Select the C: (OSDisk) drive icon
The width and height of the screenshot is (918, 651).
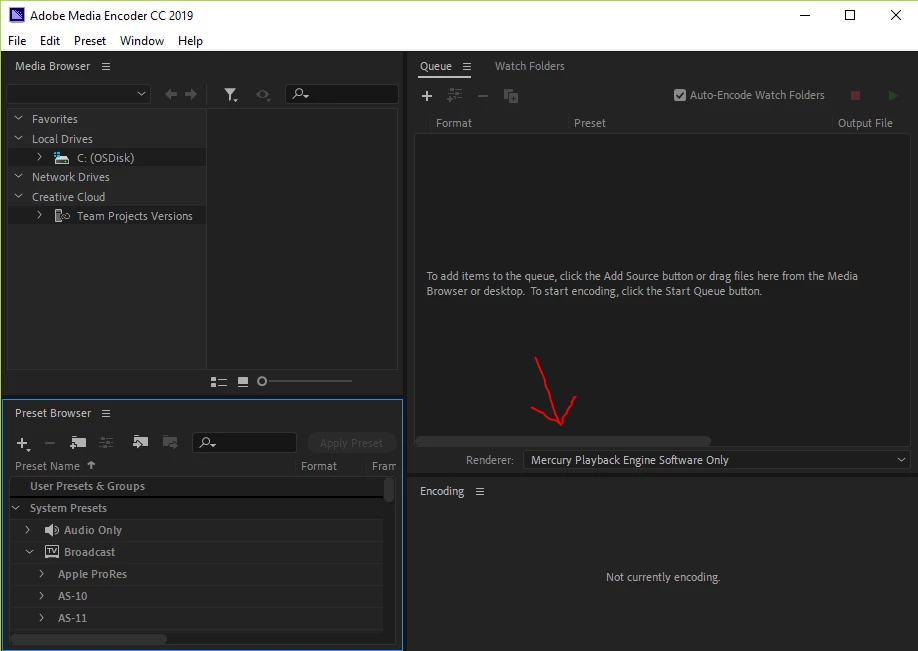[x=61, y=158]
